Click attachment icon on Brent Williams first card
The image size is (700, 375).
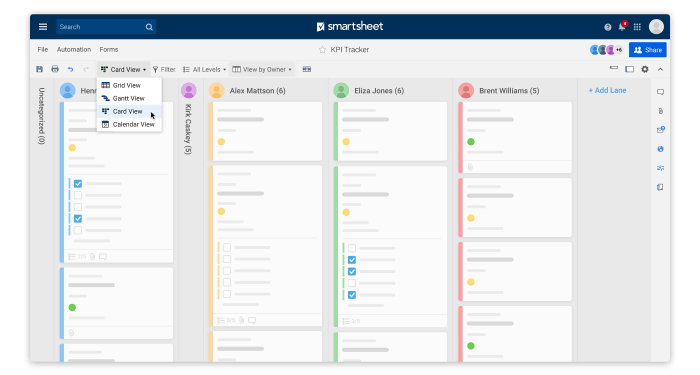click(470, 167)
